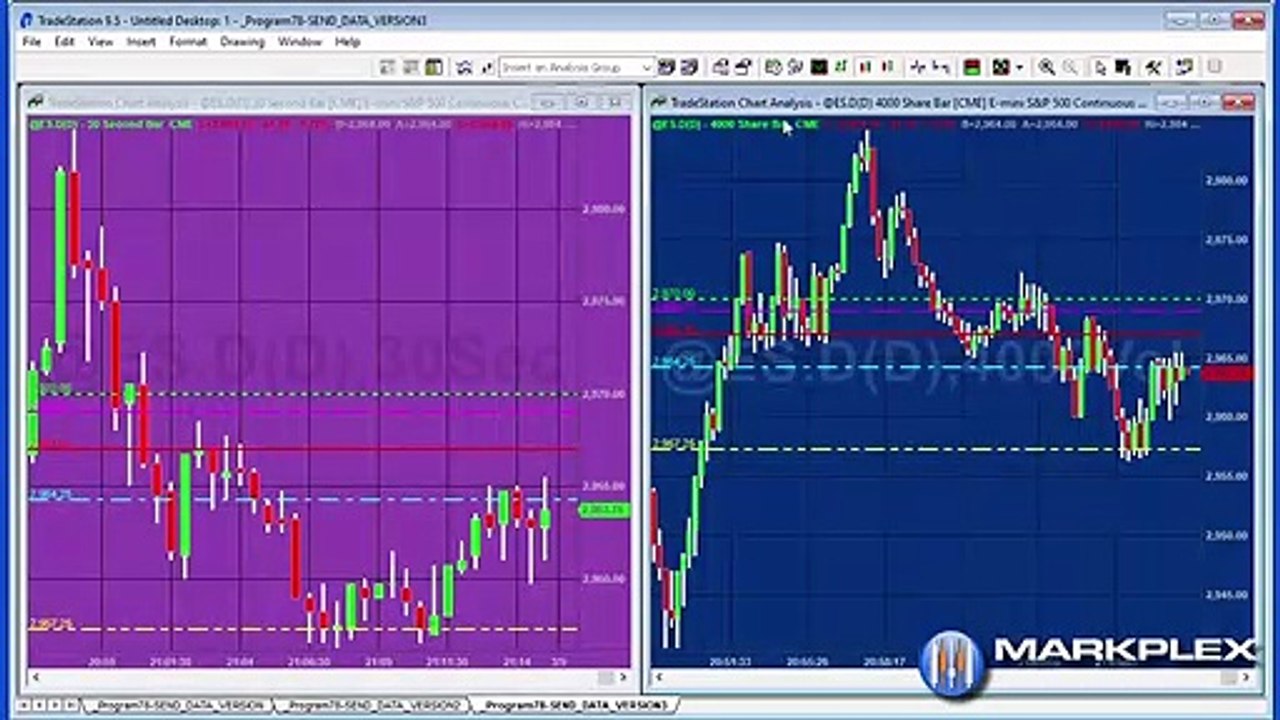Screen dimensions: 1280x720
Task: Select the pointer cursor tool in toolbar
Action: coord(1099,67)
